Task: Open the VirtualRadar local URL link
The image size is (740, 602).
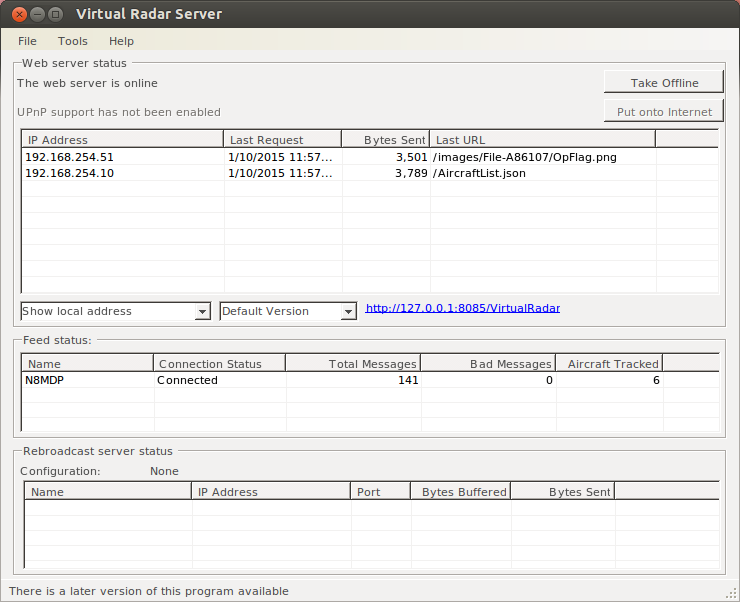Action: pos(462,308)
